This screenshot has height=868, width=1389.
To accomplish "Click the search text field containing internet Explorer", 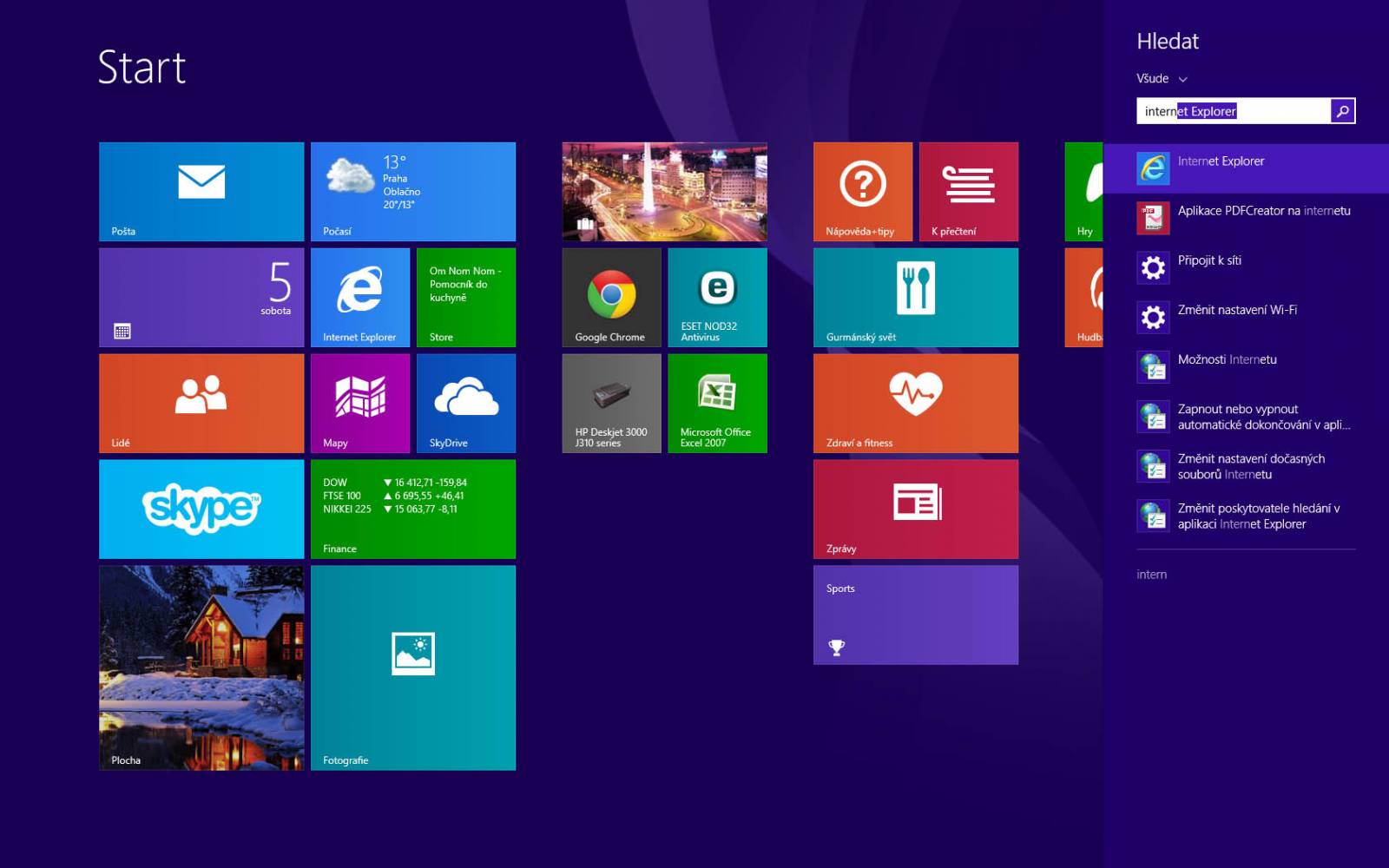I will click(x=1234, y=111).
